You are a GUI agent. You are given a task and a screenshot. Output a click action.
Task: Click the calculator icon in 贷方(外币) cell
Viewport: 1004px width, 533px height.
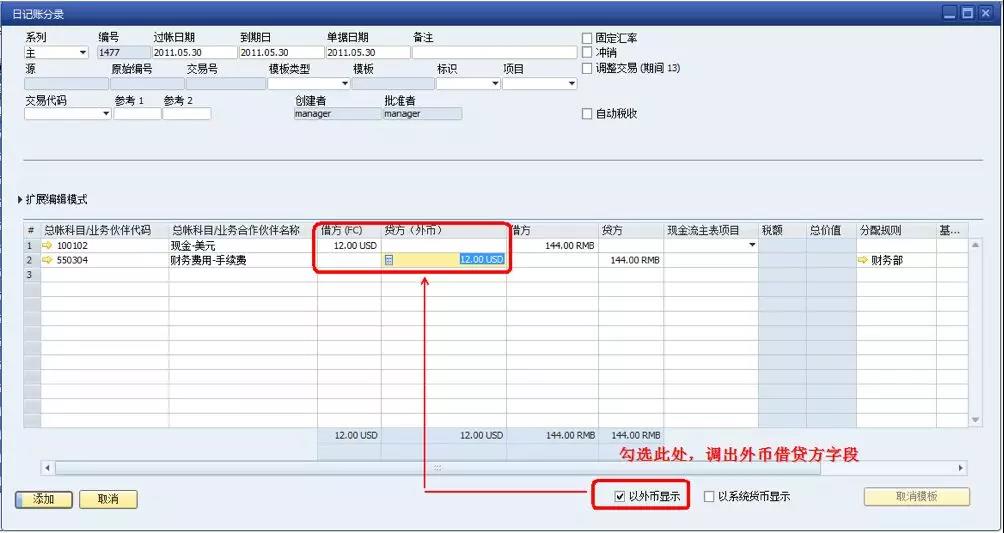click(x=389, y=260)
